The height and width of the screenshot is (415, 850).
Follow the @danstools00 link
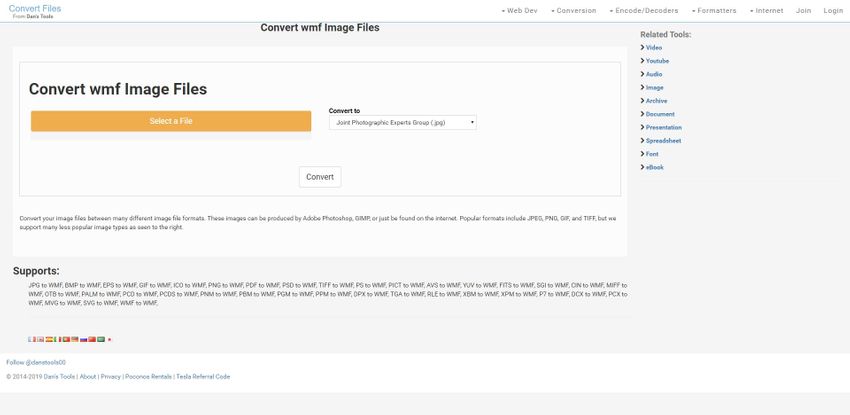36,362
